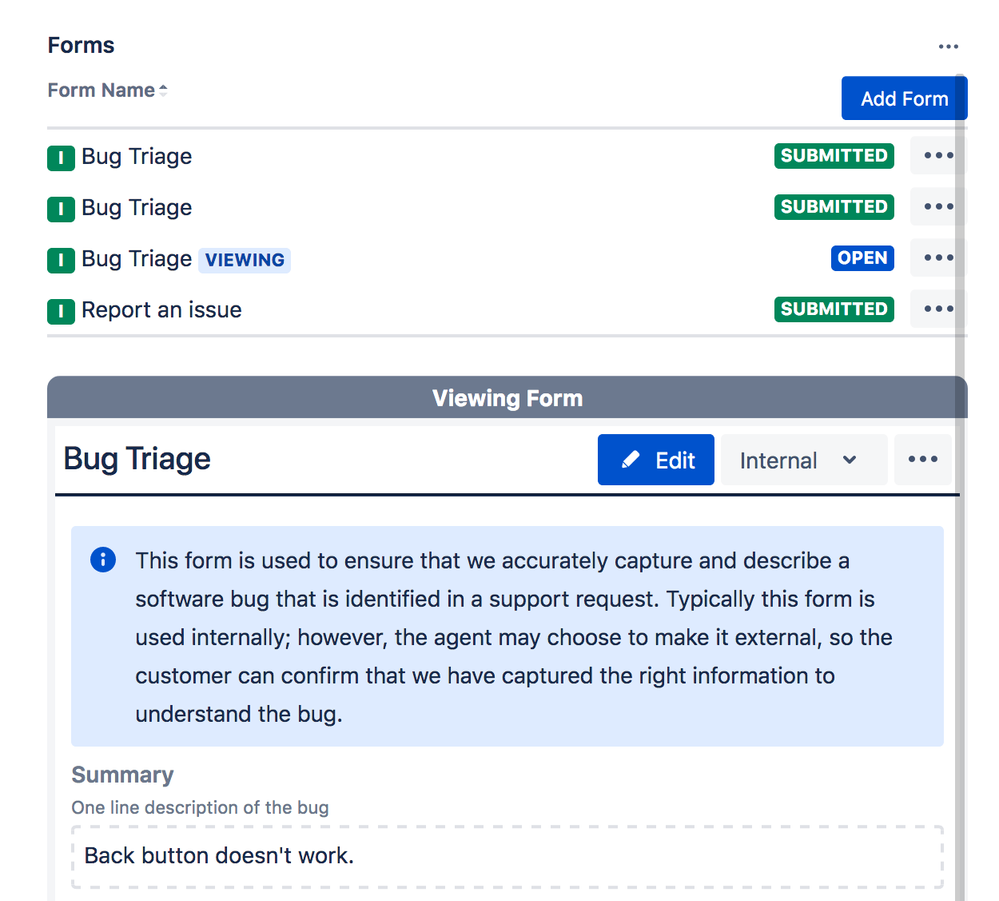Open actions menu for the open Bug Triage form
The width and height of the screenshot is (999, 901).
(x=938, y=257)
